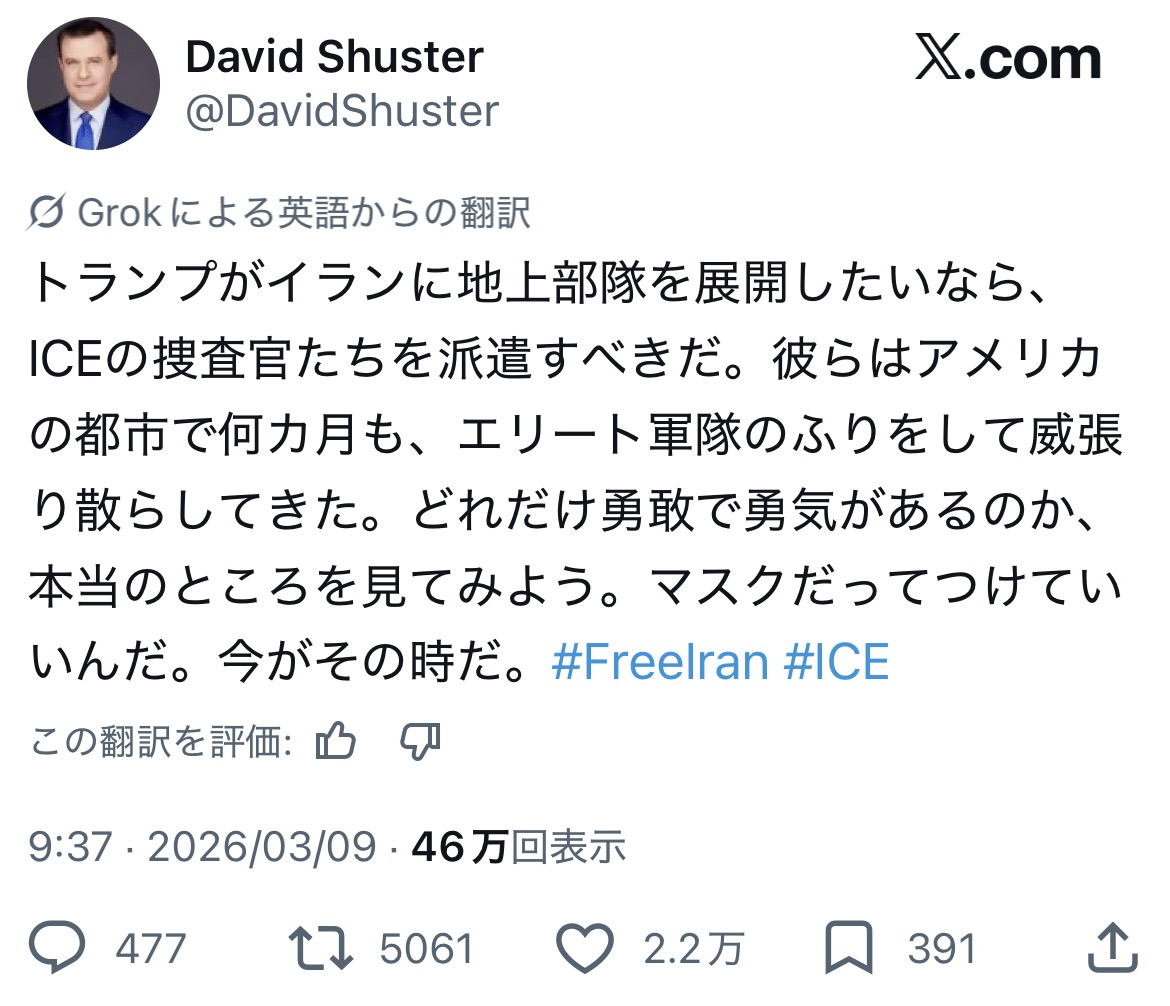This screenshot has width=1170, height=1006.
Task: Bookmark this tweet using the bookmark icon
Action: click(849, 947)
